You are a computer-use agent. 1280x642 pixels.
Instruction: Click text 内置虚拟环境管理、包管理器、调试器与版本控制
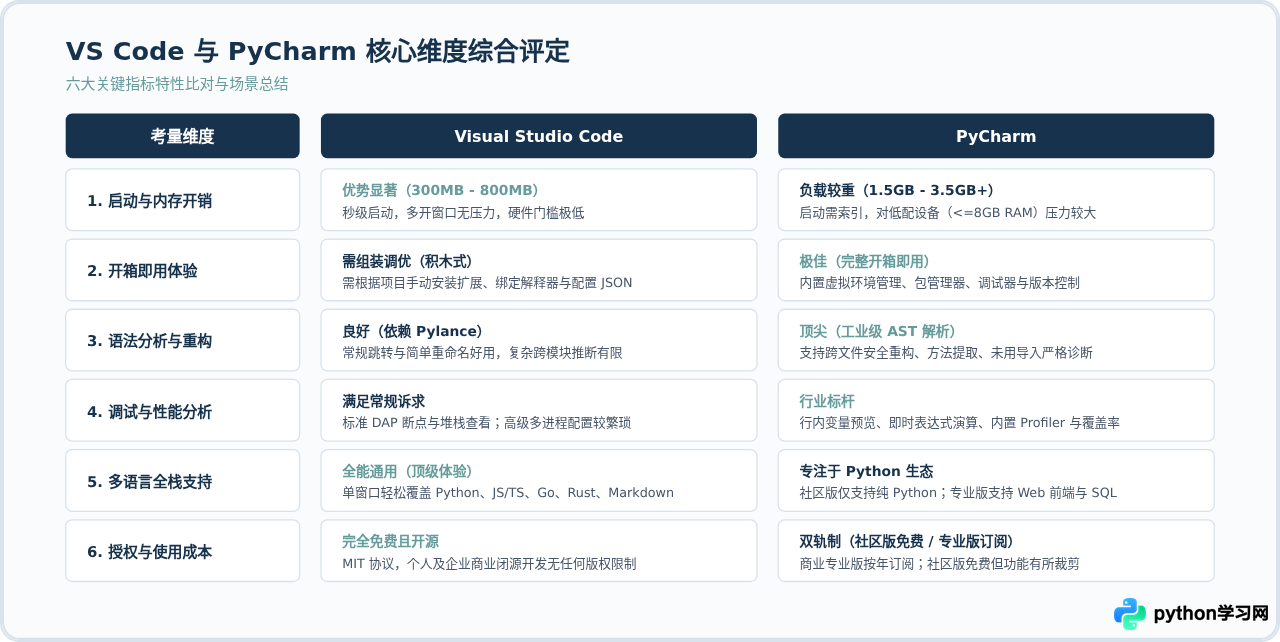tap(939, 283)
